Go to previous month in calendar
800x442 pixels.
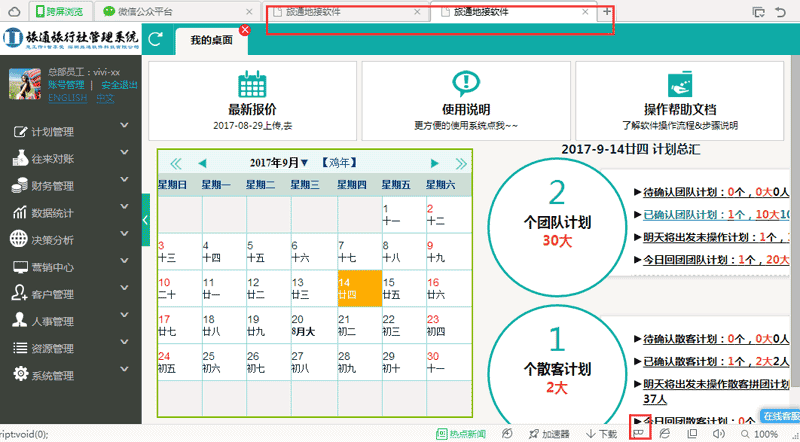(202, 163)
